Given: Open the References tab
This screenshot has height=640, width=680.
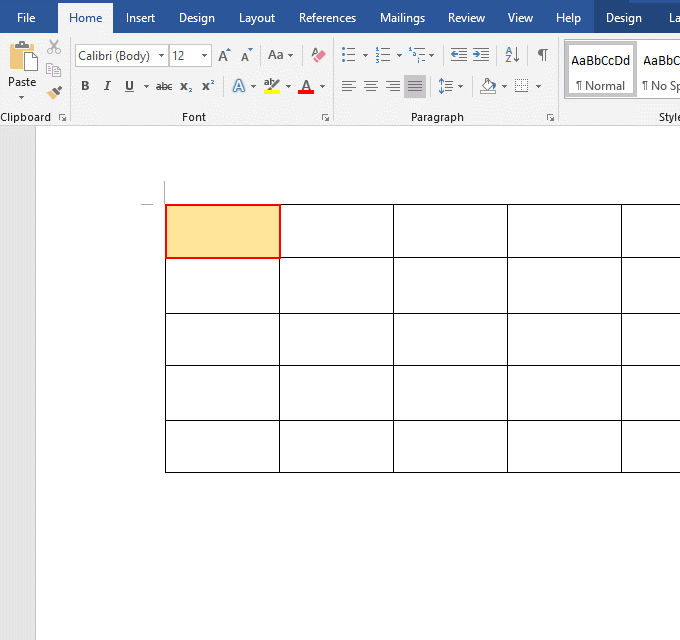Looking at the screenshot, I should point(327,18).
